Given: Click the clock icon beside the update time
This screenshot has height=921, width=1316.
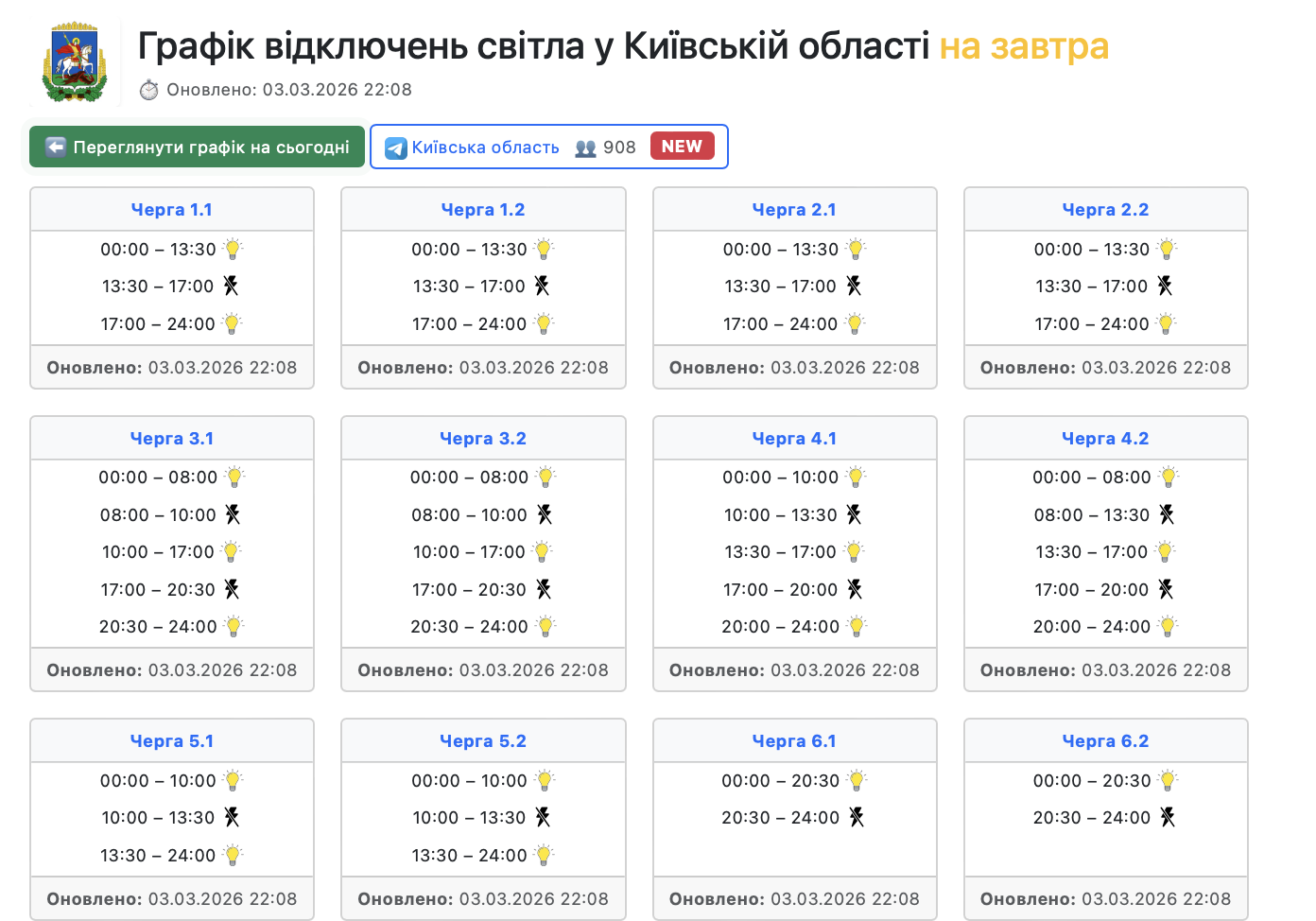Looking at the screenshot, I should click(x=148, y=90).
